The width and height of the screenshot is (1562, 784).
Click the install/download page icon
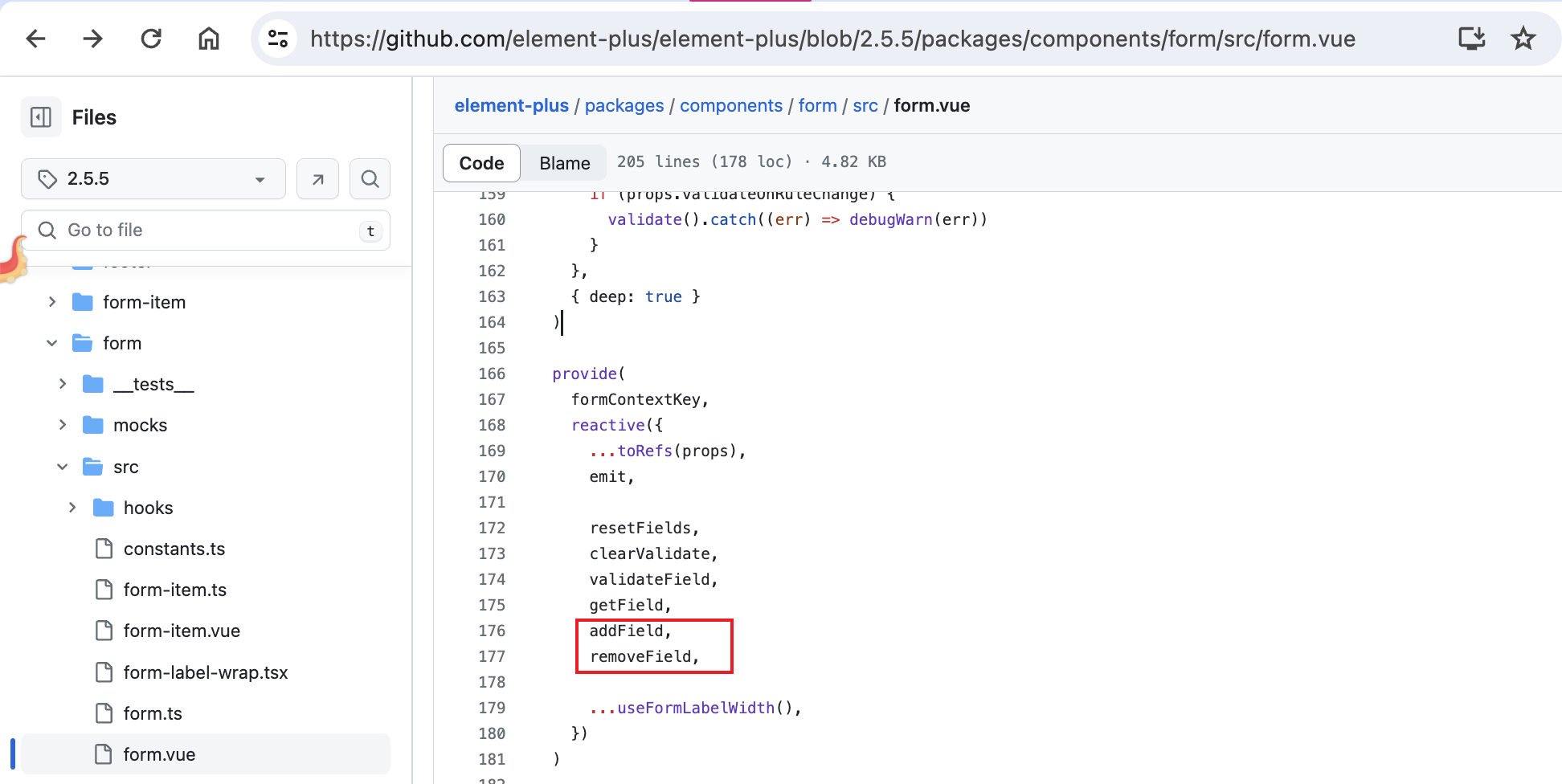(1471, 38)
